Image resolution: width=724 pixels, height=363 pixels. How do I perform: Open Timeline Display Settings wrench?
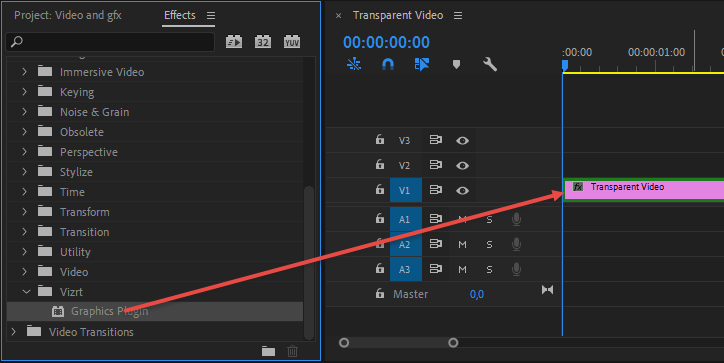[490, 64]
